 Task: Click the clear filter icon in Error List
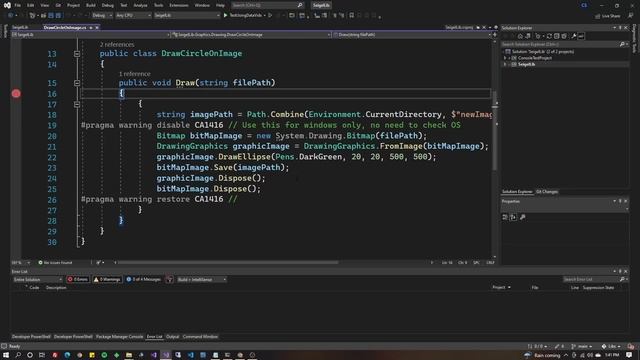click(169, 280)
